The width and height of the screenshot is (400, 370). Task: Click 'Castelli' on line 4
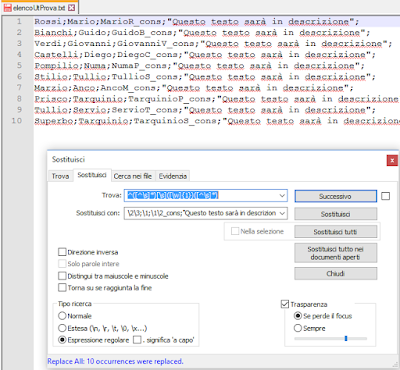point(56,55)
